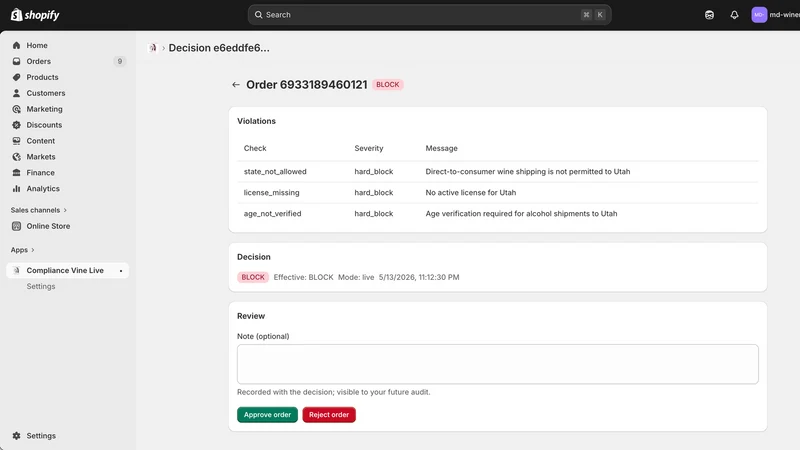Click the Content icon in sidebar
The height and width of the screenshot is (450, 800).
(16, 141)
